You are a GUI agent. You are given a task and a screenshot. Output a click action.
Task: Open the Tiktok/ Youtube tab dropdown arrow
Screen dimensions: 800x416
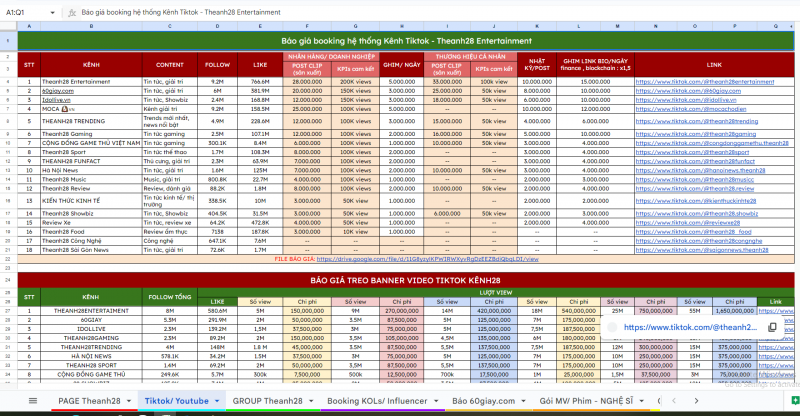[217, 401]
